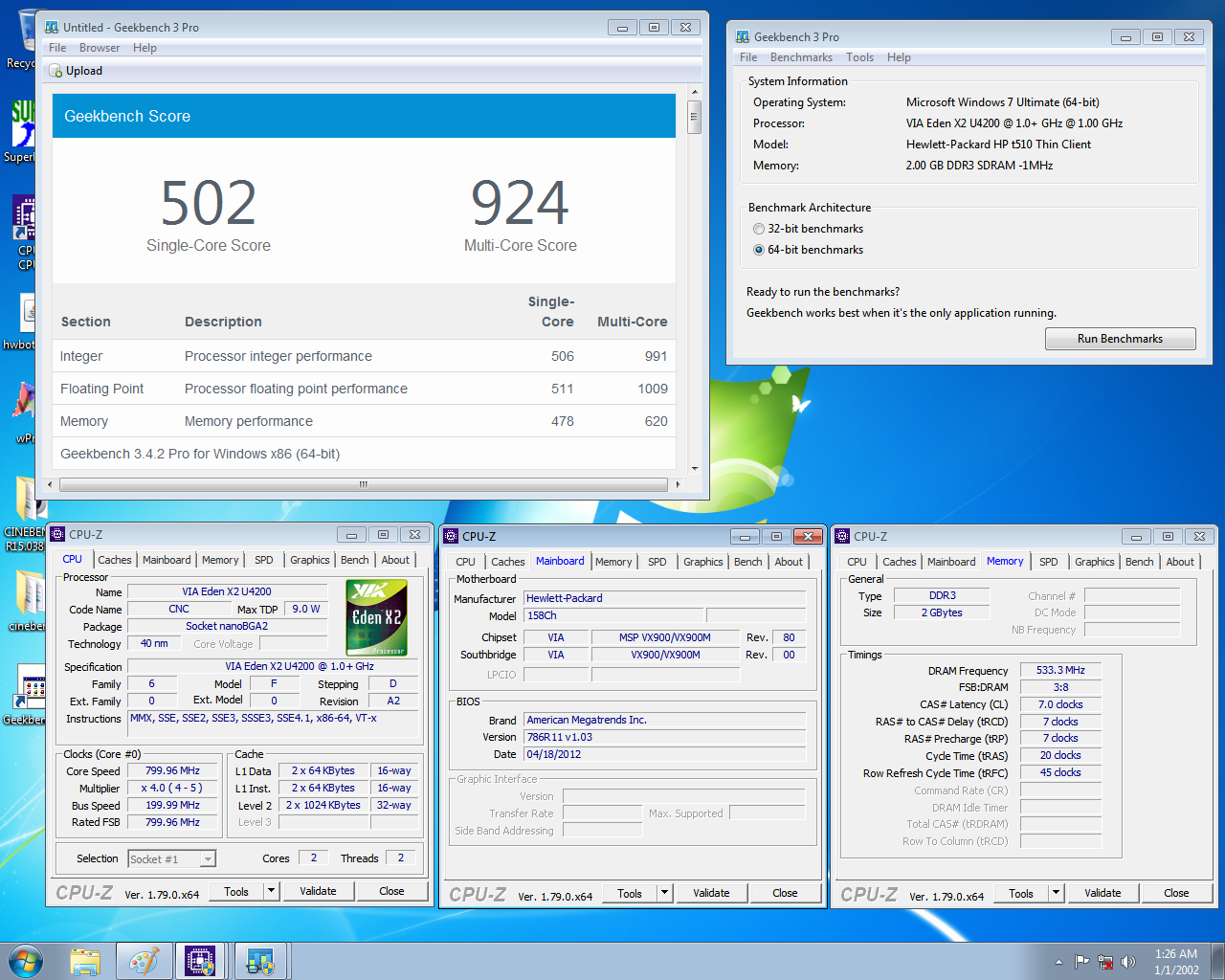The width and height of the screenshot is (1225, 980).
Task: Click the DRAM Frequency 533.3 MHz field
Action: tap(1060, 671)
